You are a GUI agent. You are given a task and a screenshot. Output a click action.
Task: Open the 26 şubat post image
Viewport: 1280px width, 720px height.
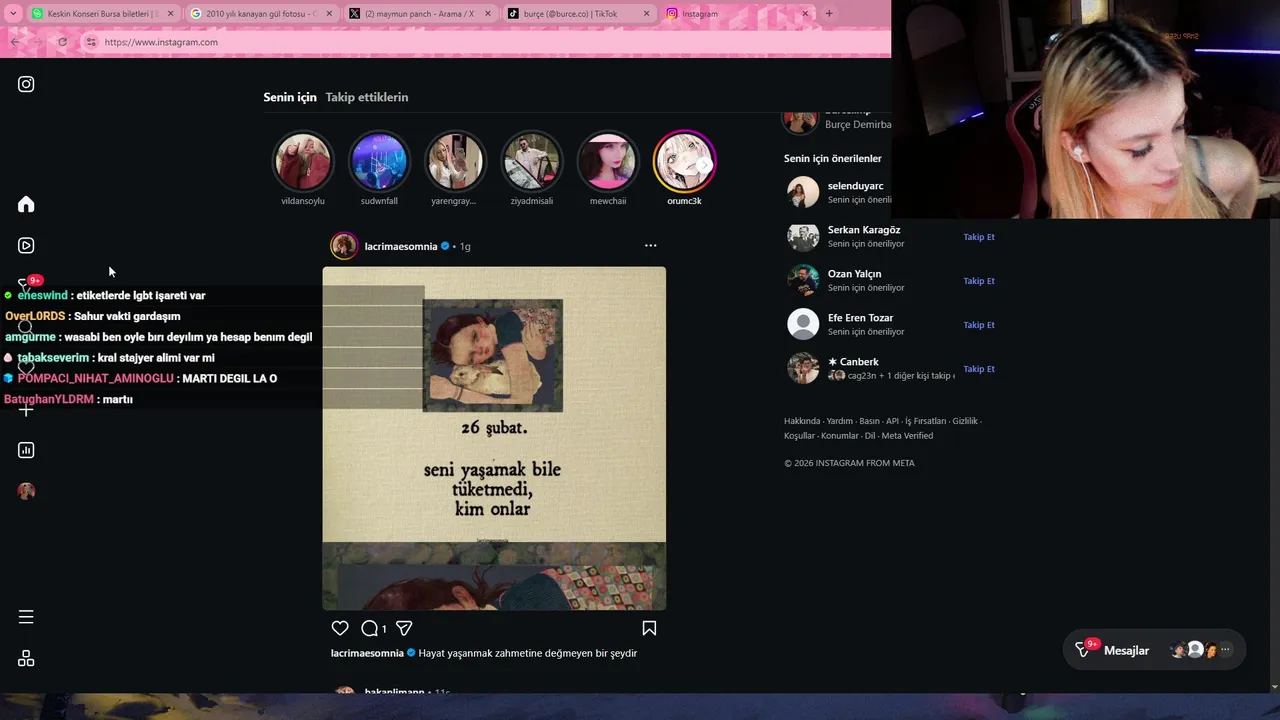pyautogui.click(x=494, y=438)
